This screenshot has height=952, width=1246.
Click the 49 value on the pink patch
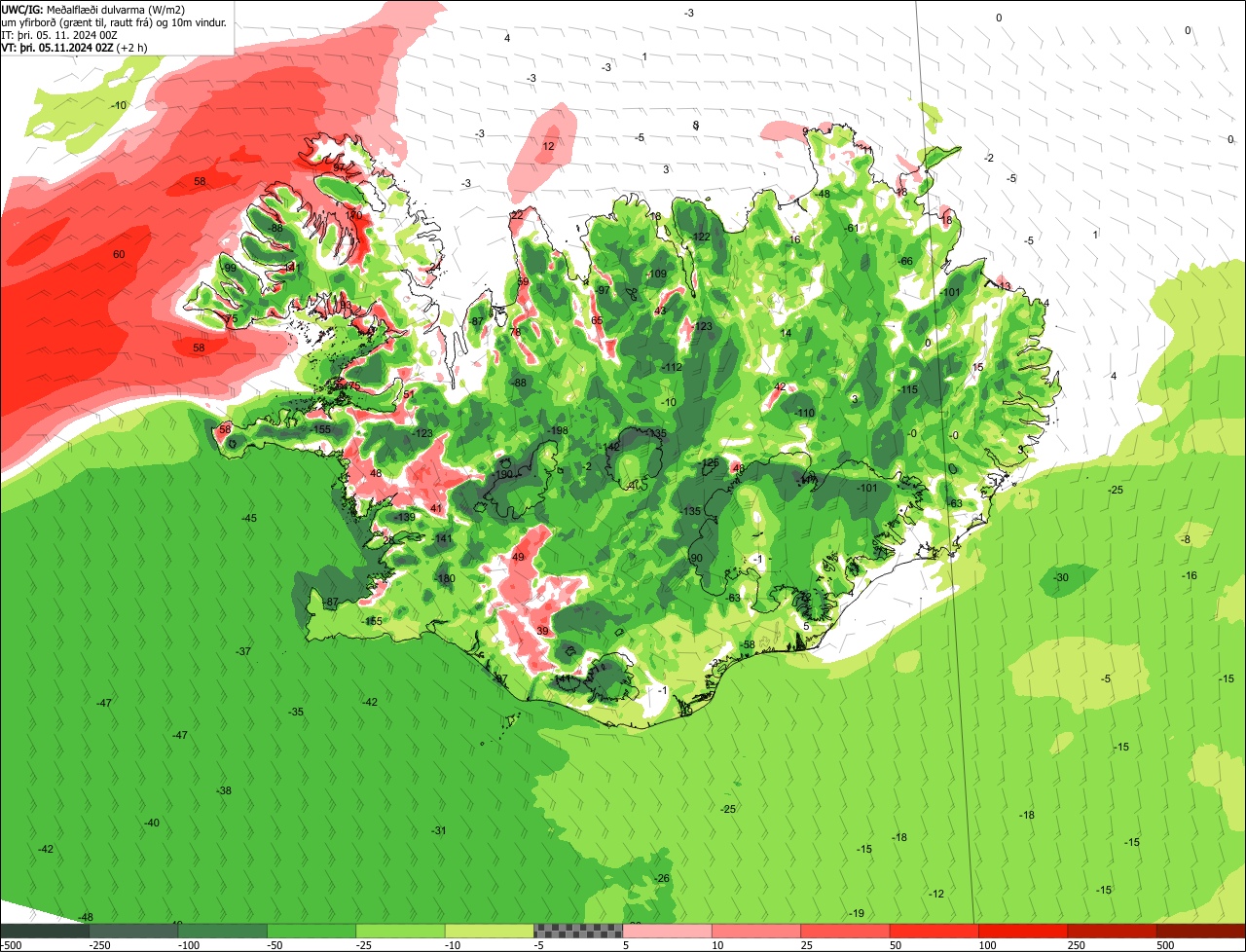(518, 558)
